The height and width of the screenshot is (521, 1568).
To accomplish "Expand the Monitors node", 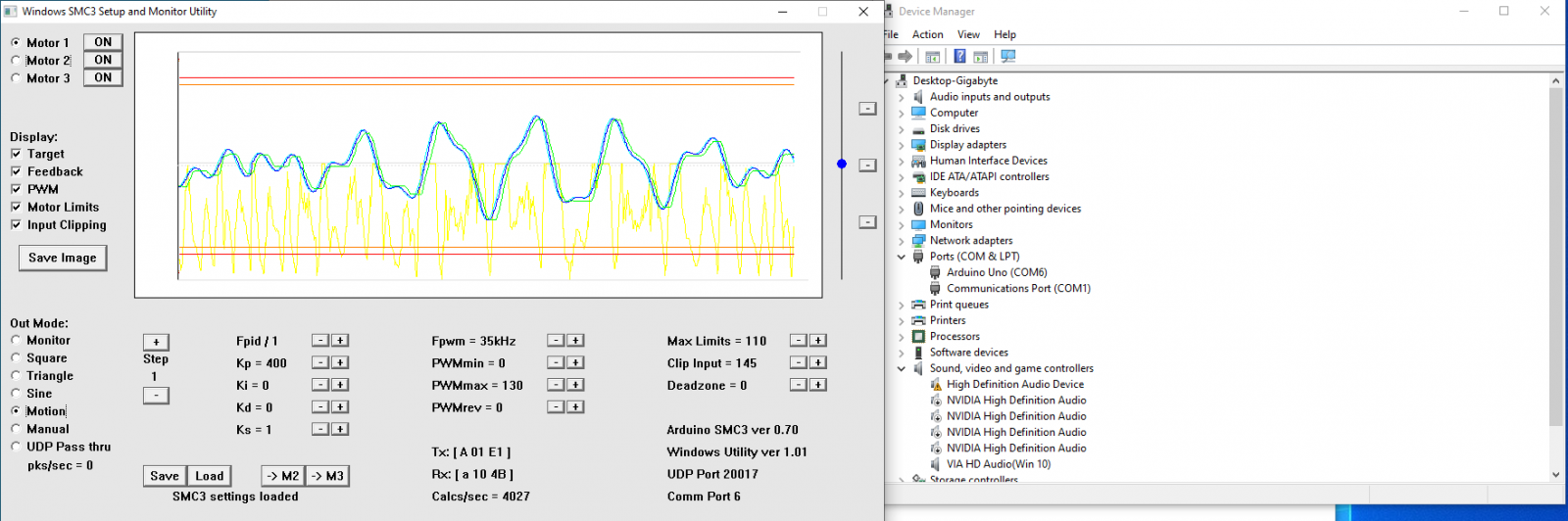I will coord(902,225).
